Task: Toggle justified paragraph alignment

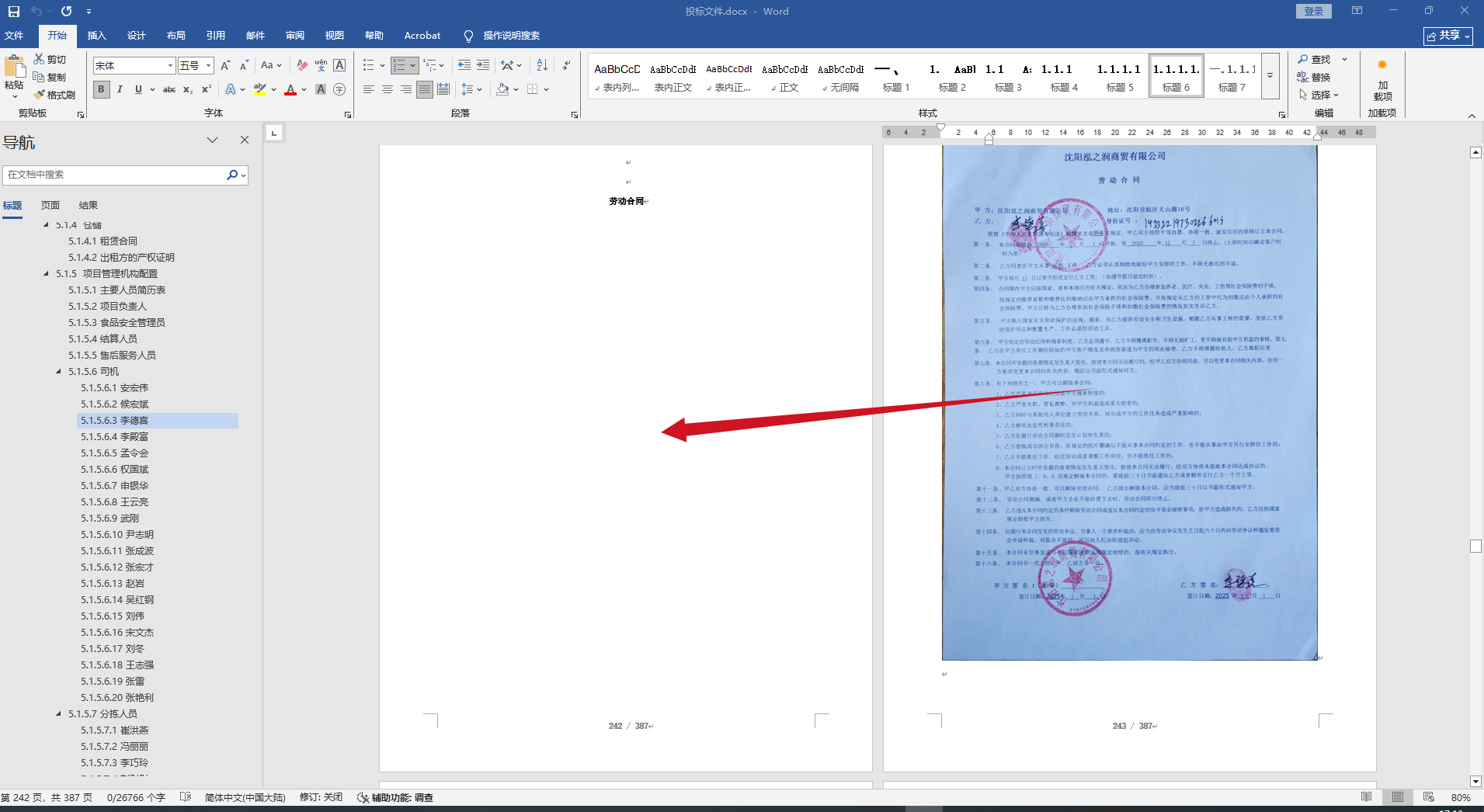Action: (425, 89)
